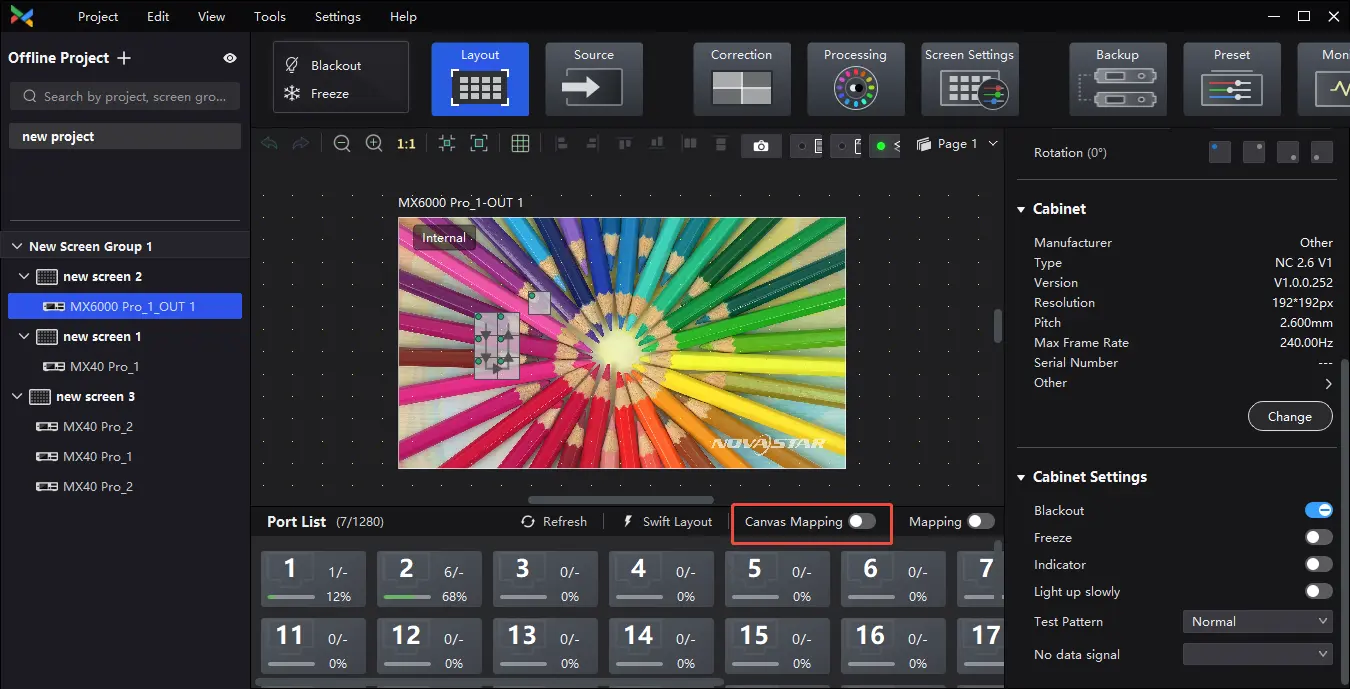Open the Layout module

(x=480, y=79)
